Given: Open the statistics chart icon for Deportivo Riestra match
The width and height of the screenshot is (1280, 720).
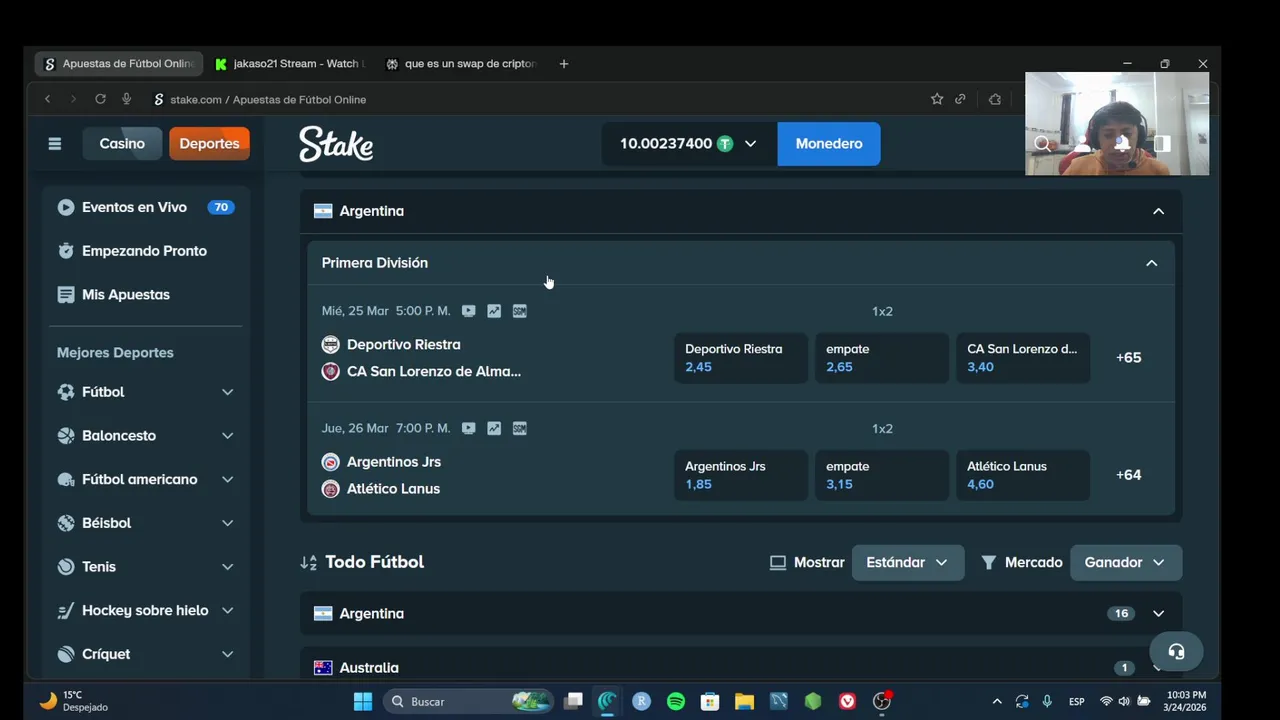Looking at the screenshot, I should (494, 311).
